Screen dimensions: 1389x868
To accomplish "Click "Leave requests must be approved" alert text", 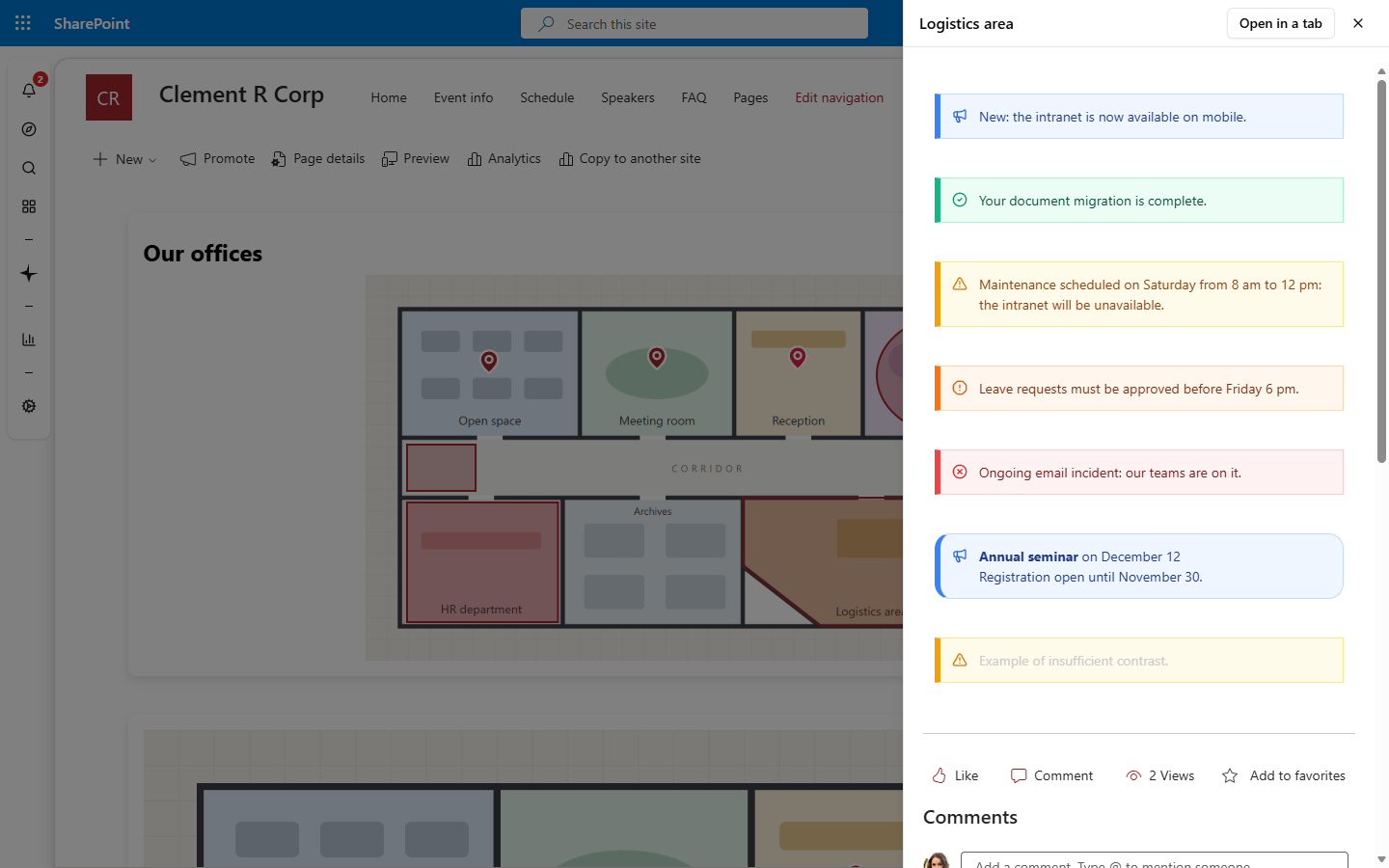I will pos(1139,389).
